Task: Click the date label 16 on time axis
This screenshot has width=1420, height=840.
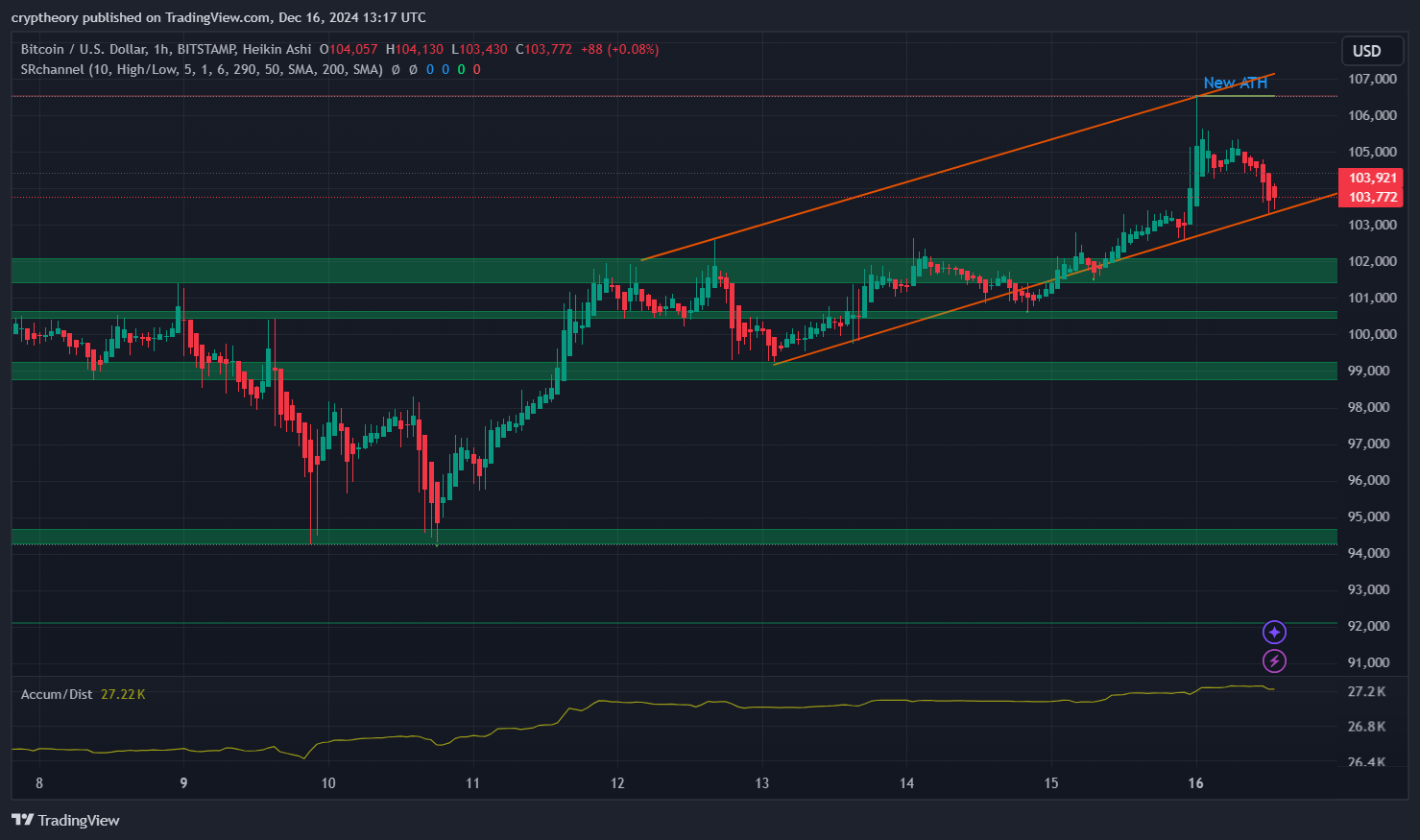Action: (x=1195, y=783)
